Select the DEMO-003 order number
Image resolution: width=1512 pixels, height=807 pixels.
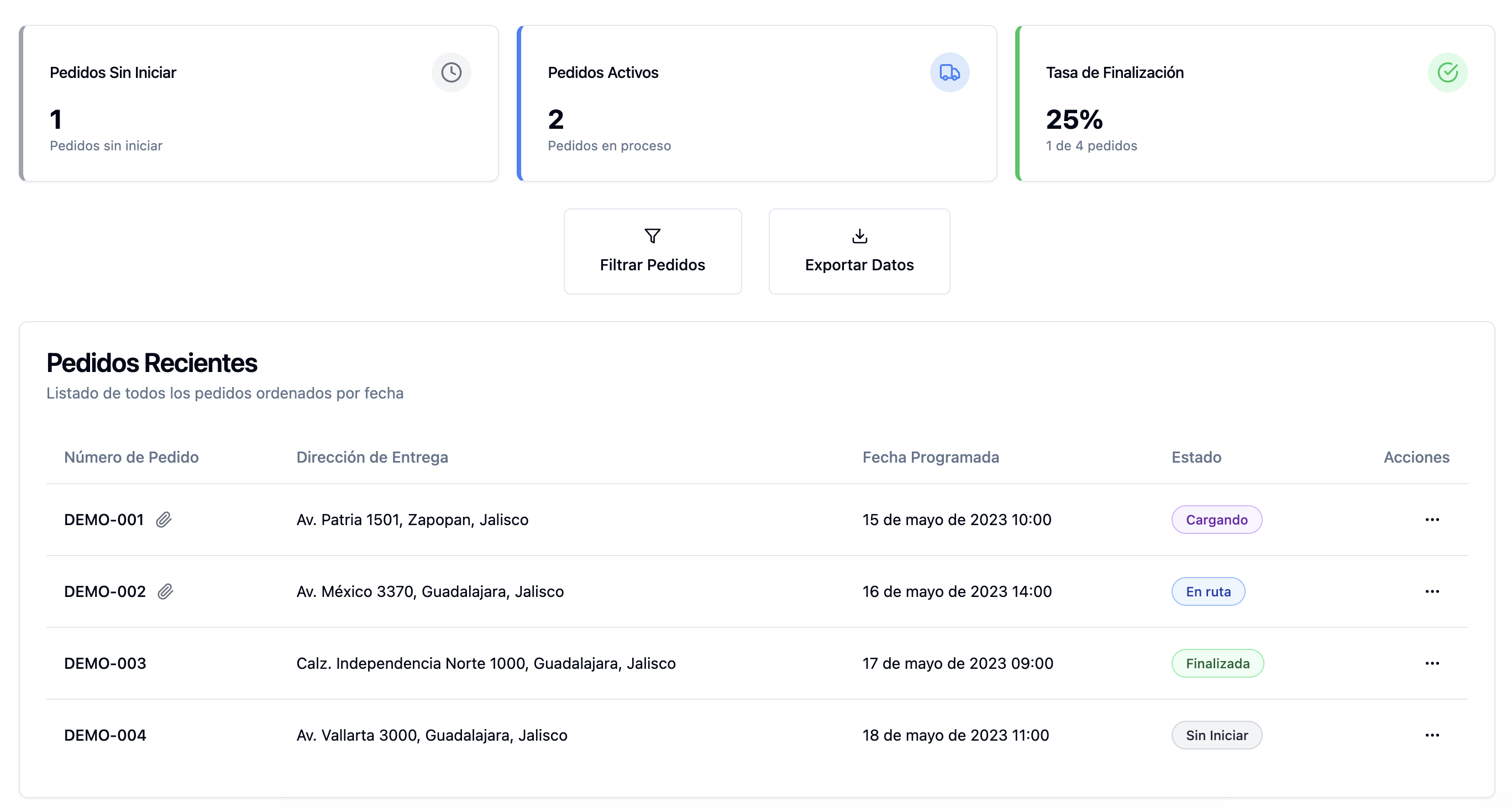pos(105,663)
